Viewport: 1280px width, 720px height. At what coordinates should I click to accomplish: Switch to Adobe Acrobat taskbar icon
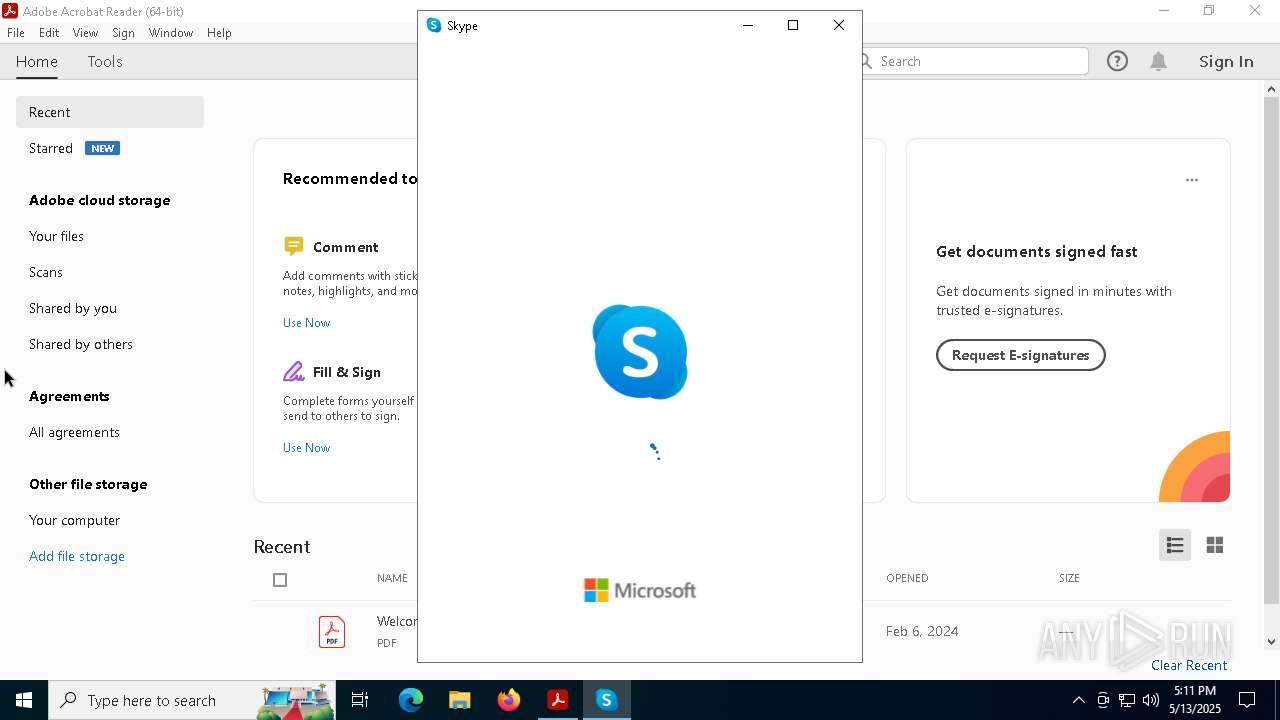pyautogui.click(x=557, y=700)
